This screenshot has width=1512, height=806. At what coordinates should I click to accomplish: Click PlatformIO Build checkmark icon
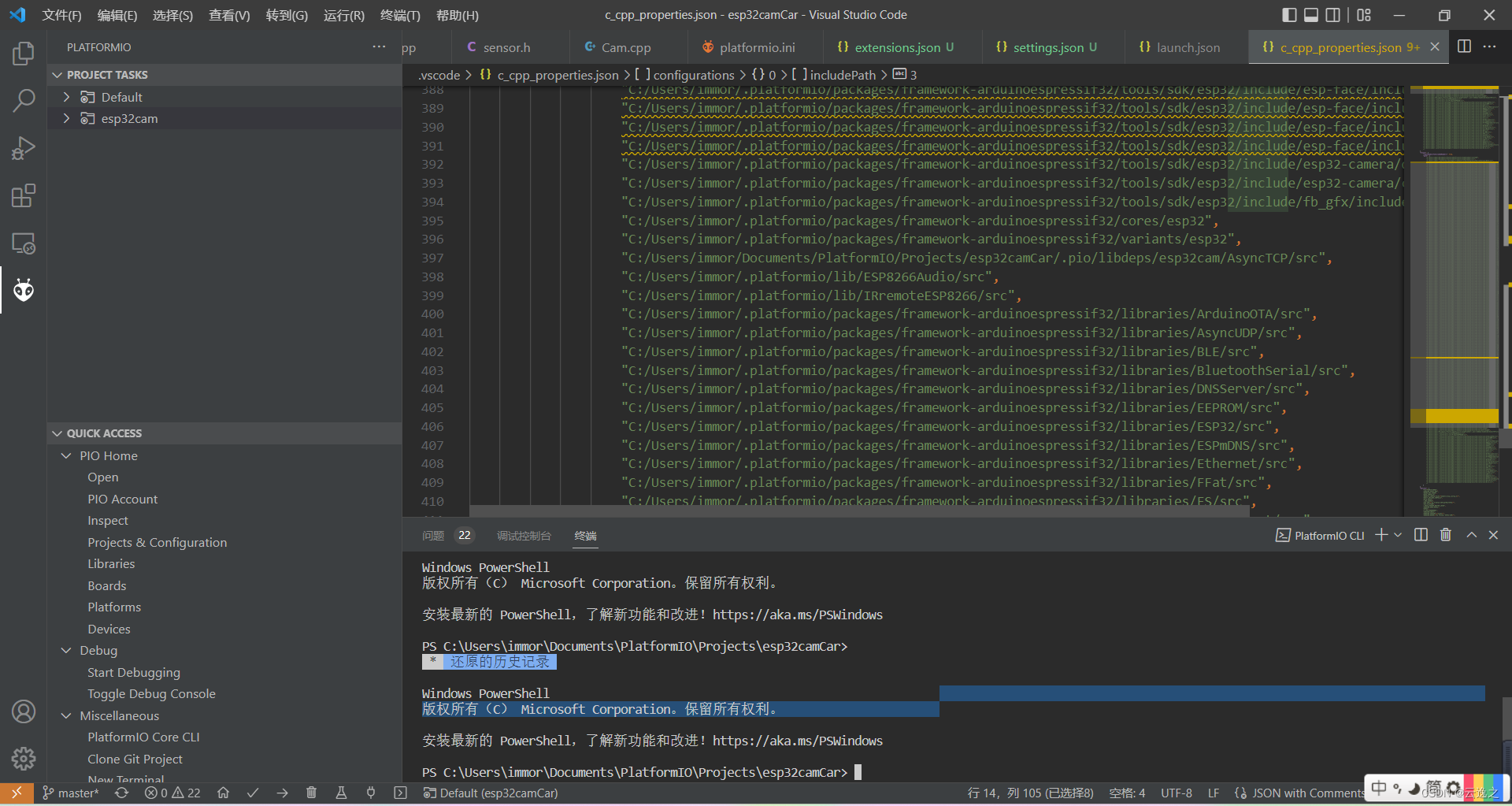pyautogui.click(x=253, y=793)
